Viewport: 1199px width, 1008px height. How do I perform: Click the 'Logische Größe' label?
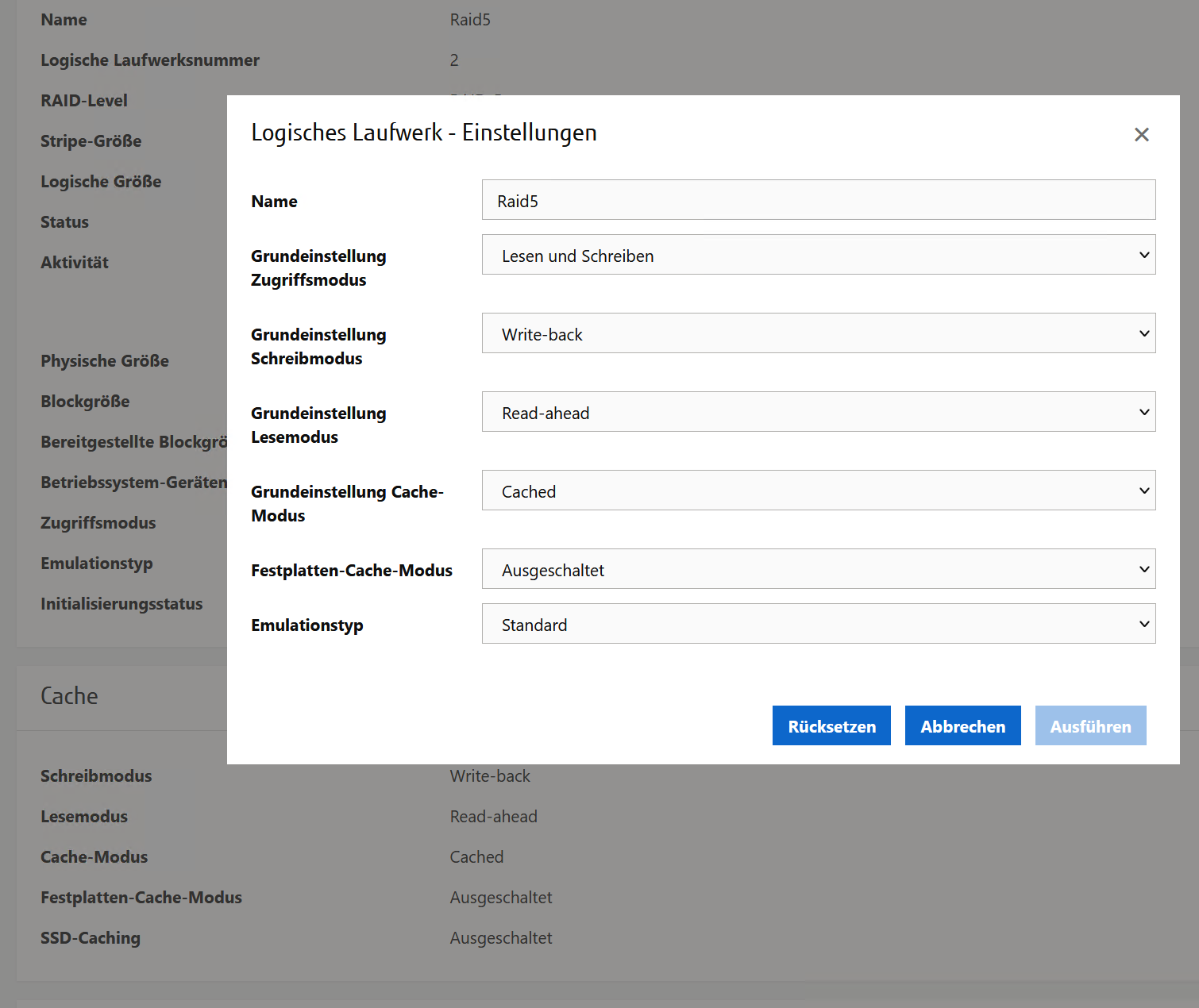coord(101,182)
